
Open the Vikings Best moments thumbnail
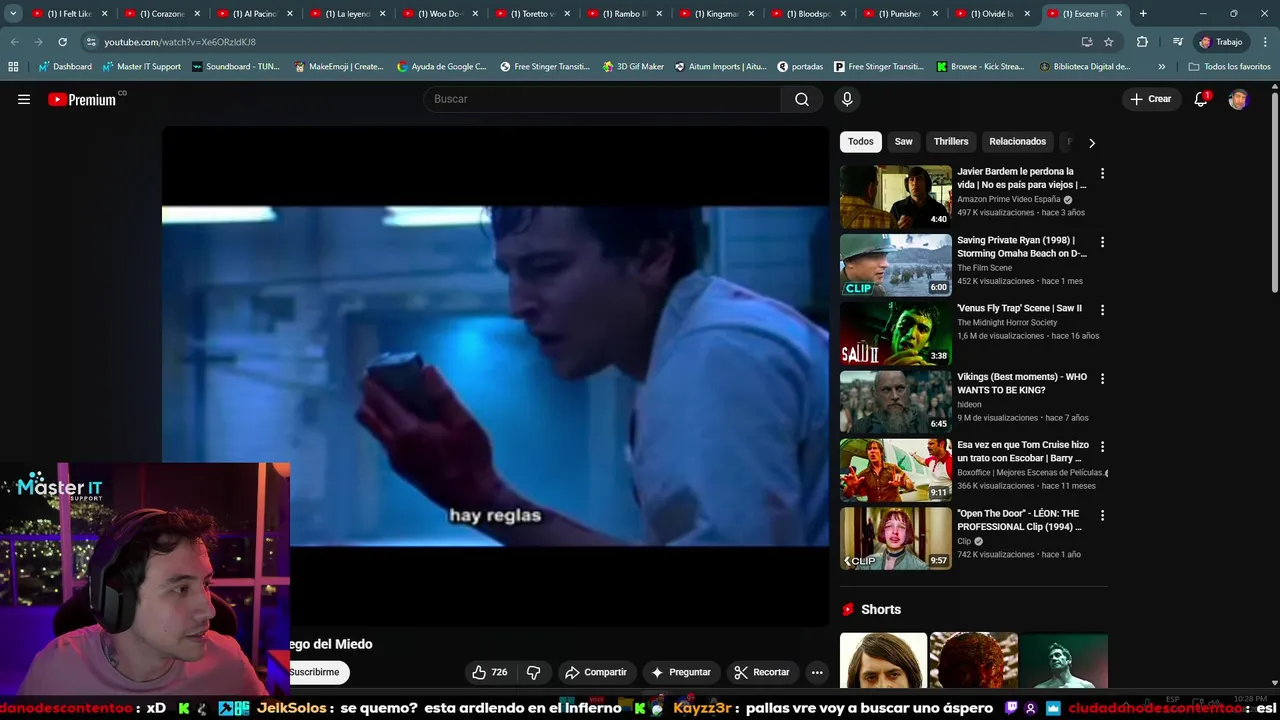tap(896, 402)
